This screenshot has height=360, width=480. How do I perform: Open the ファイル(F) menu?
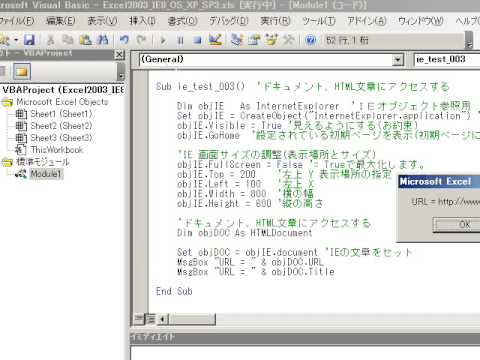(17, 21)
